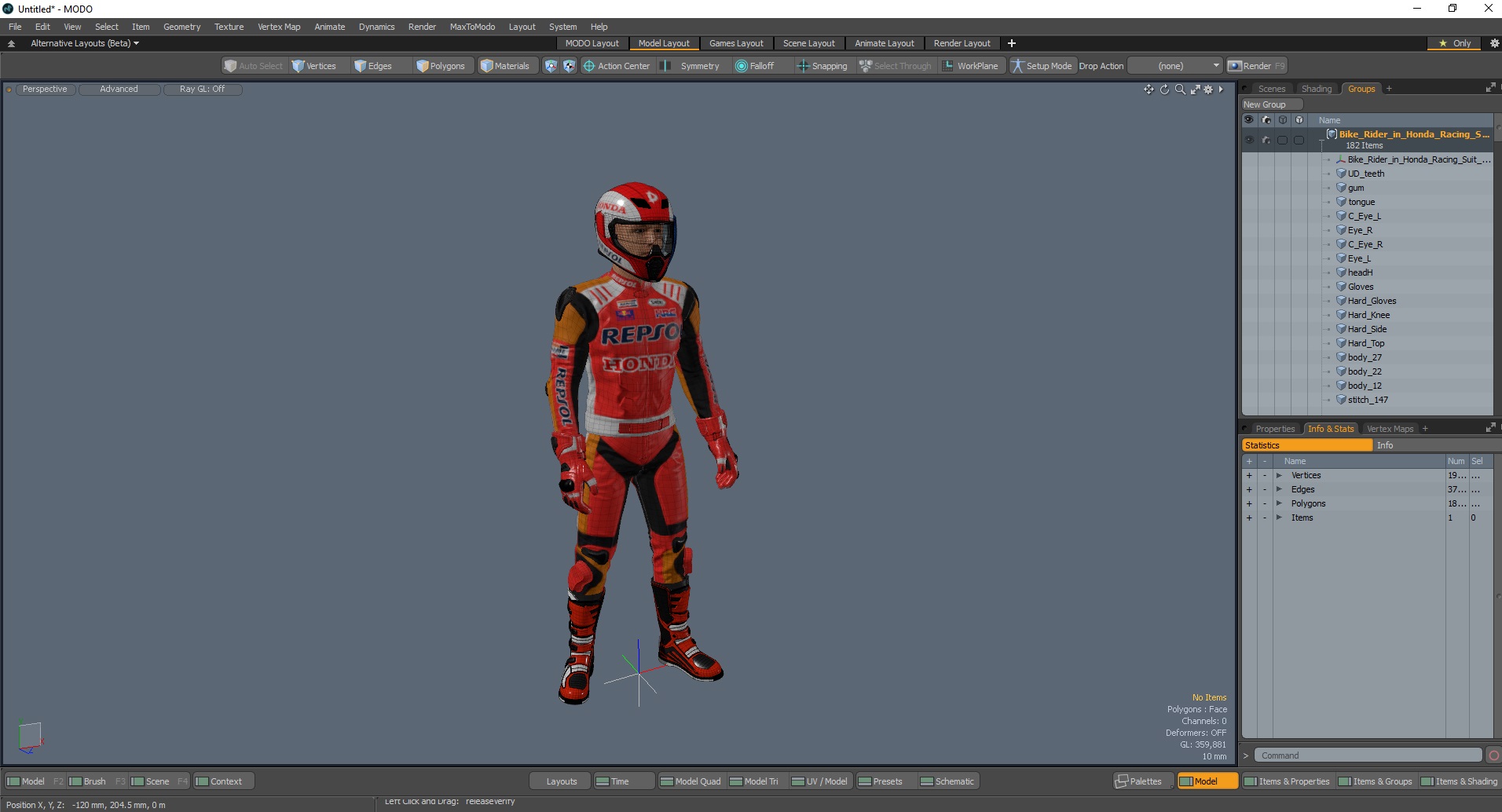Image resolution: width=1502 pixels, height=812 pixels.
Task: Select the Hard_Gloves item
Action: (1372, 301)
